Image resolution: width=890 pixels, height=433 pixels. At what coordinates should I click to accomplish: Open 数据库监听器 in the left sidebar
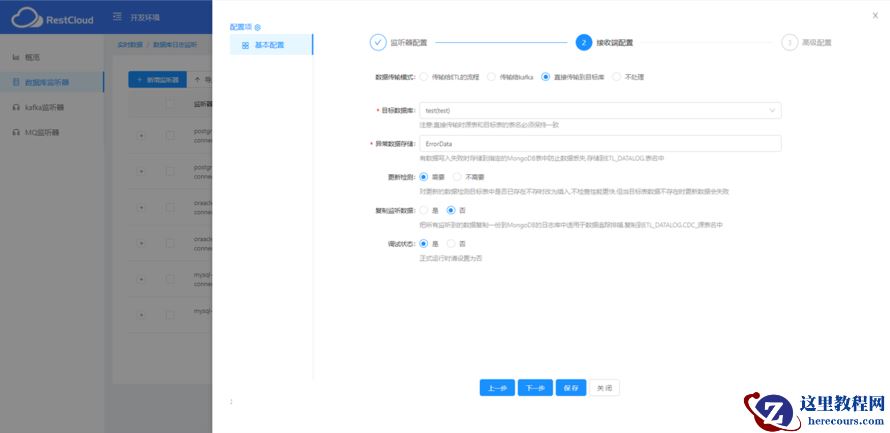pyautogui.click(x=52, y=82)
